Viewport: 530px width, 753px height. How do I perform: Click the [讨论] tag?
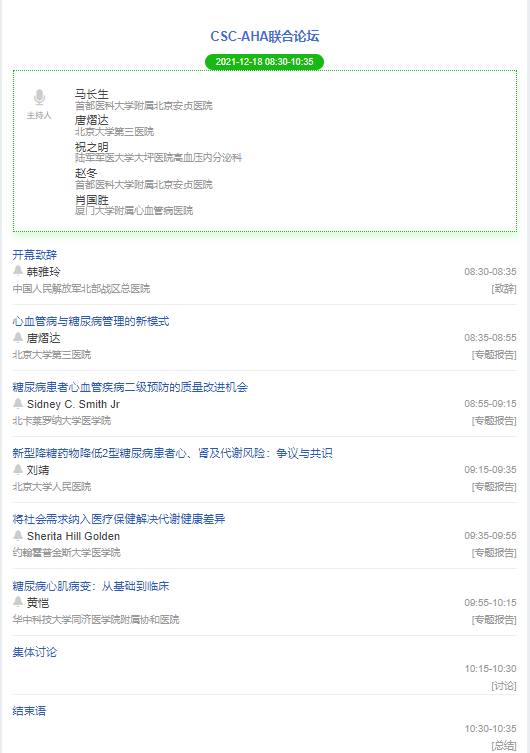pyautogui.click(x=504, y=686)
